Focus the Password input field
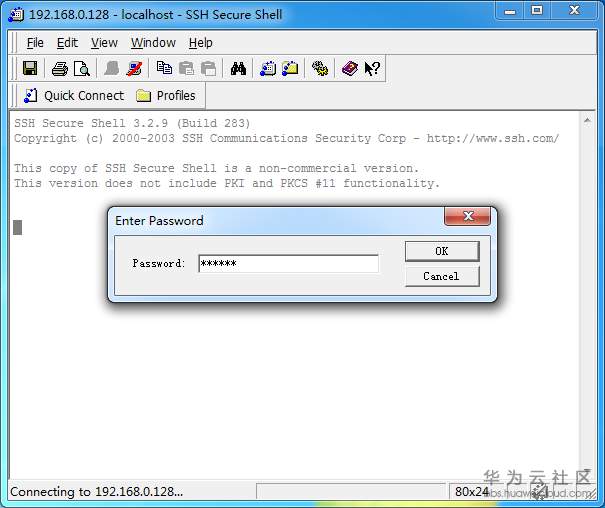The width and height of the screenshot is (605, 508). 288,263
